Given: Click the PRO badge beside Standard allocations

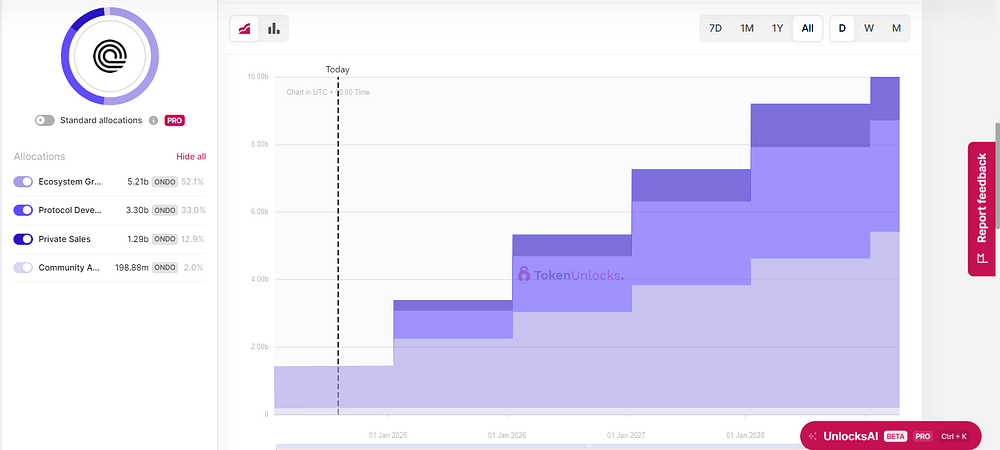Looking at the screenshot, I should (x=175, y=120).
